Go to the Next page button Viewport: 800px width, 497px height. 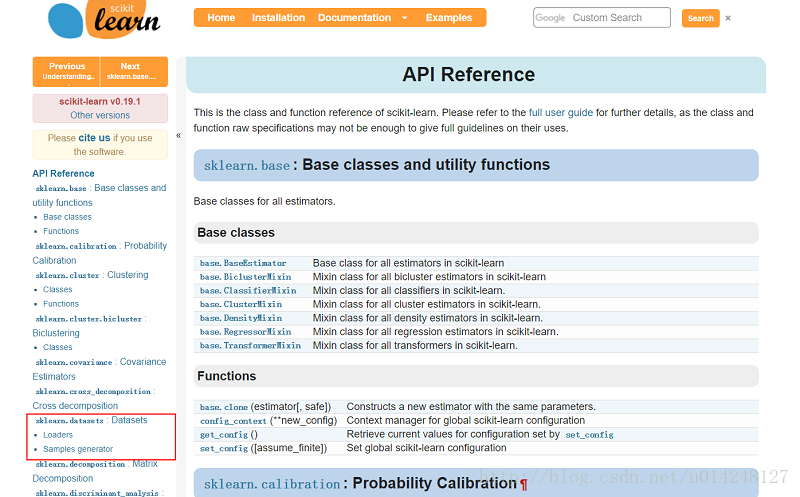tap(130, 71)
